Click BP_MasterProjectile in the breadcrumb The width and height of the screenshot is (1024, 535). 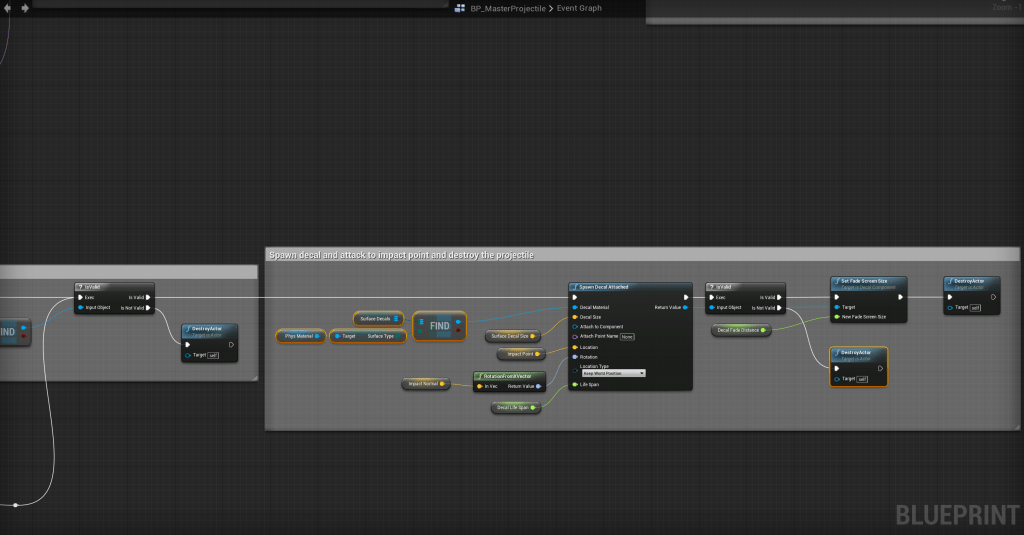[x=508, y=8]
